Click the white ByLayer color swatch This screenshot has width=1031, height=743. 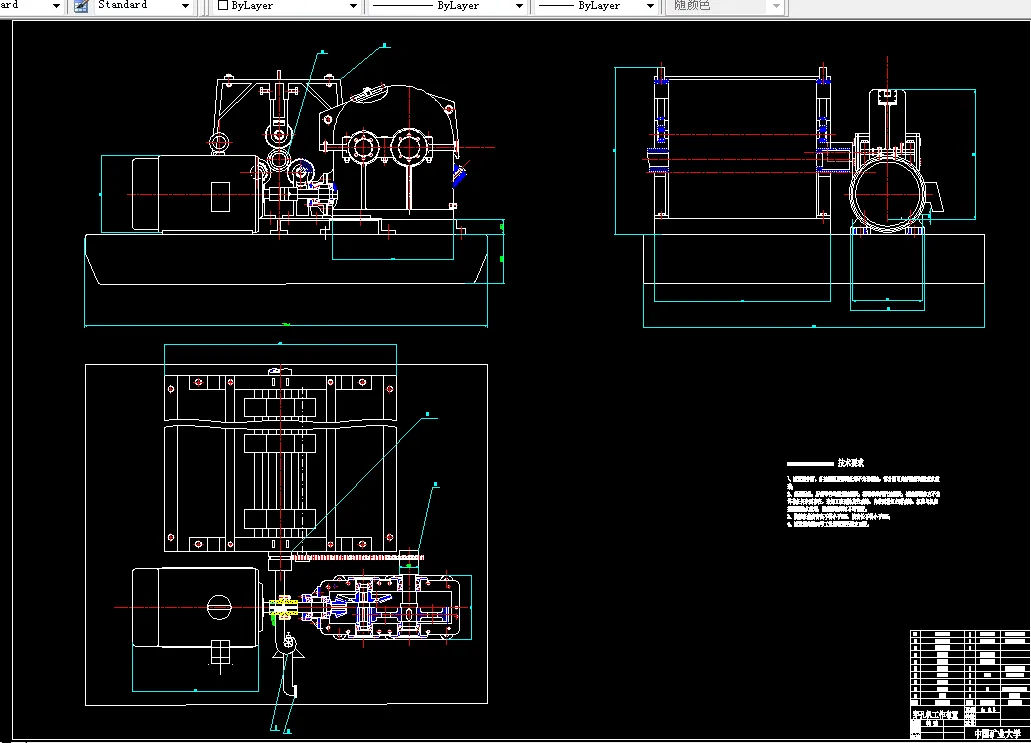(x=222, y=6)
